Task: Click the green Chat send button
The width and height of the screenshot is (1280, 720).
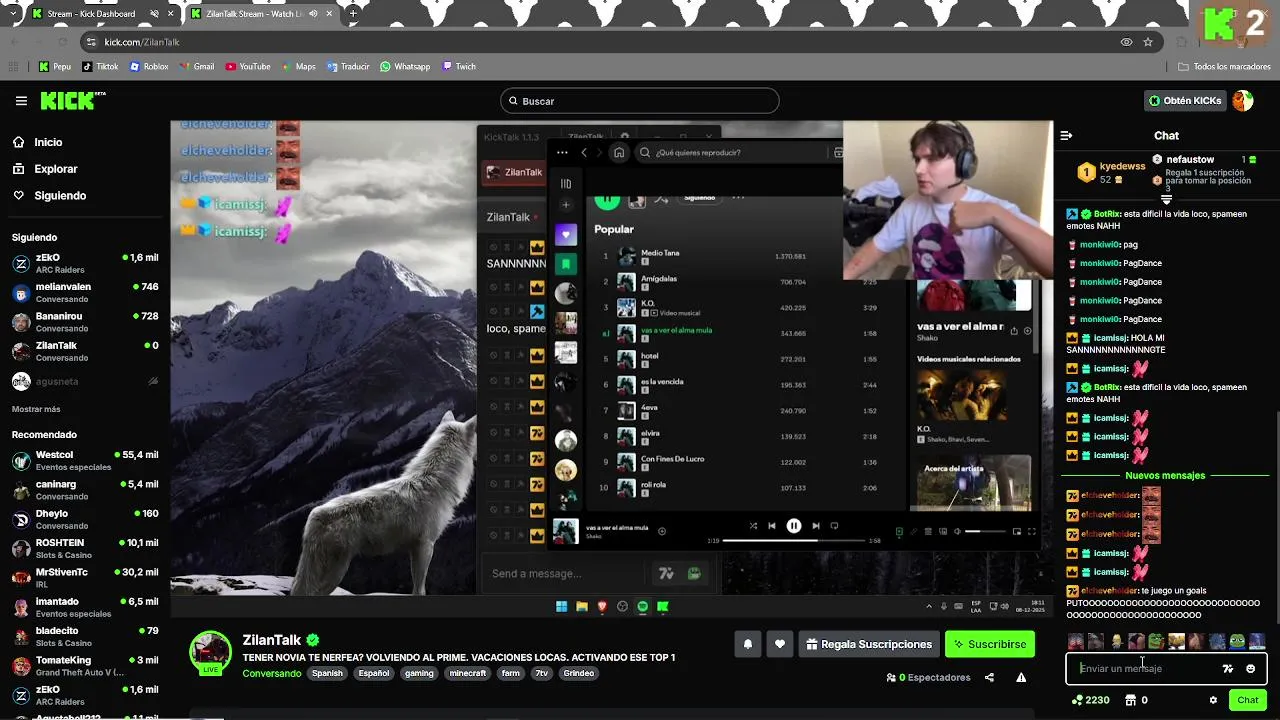Action: [x=1247, y=700]
